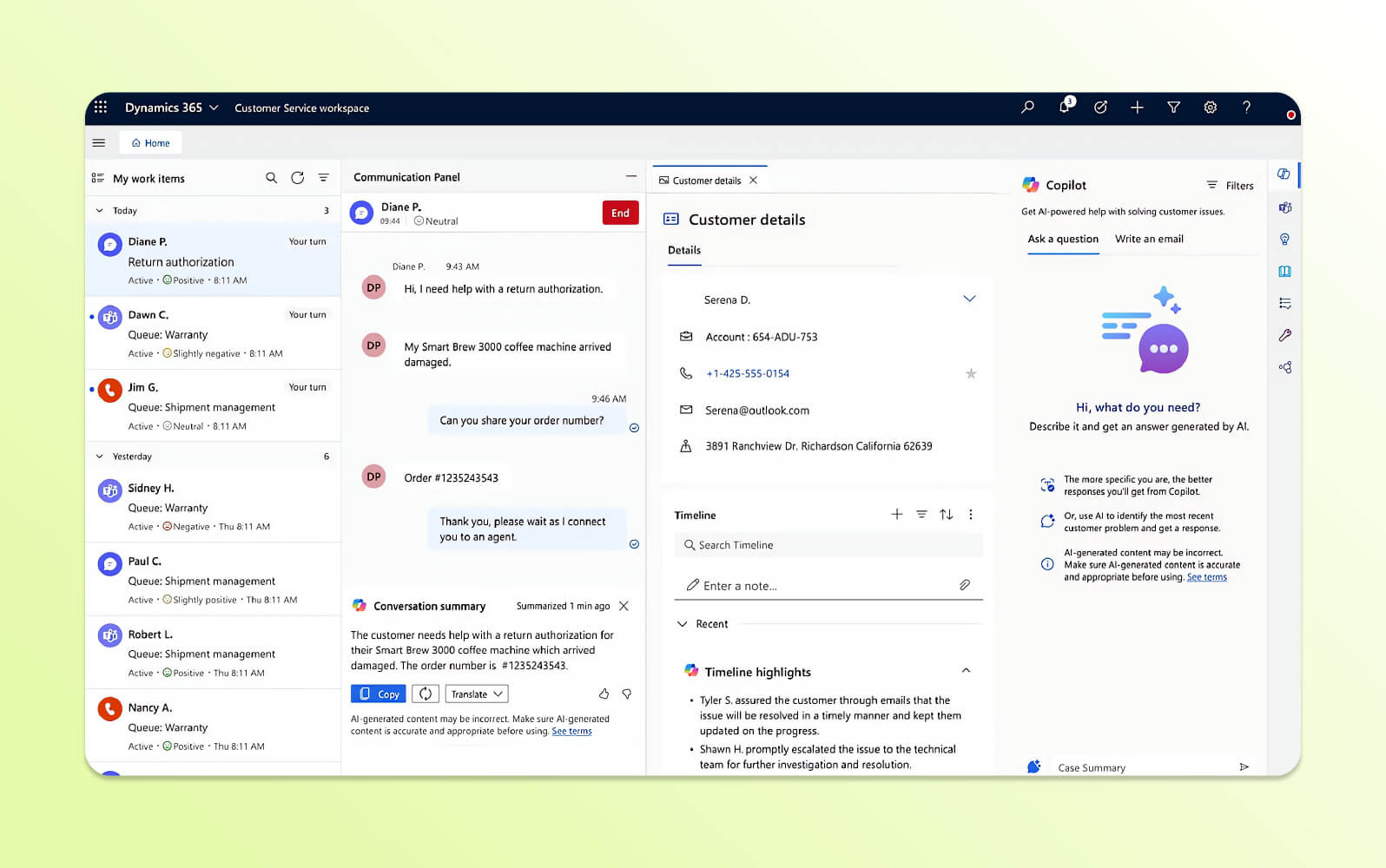Switch to Ask a question tab

tap(1063, 239)
